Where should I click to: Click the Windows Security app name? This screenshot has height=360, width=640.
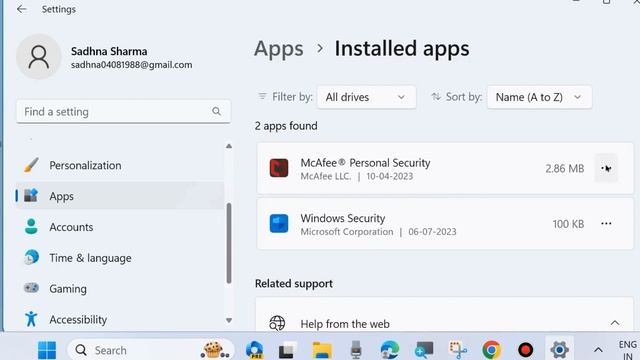coord(343,218)
